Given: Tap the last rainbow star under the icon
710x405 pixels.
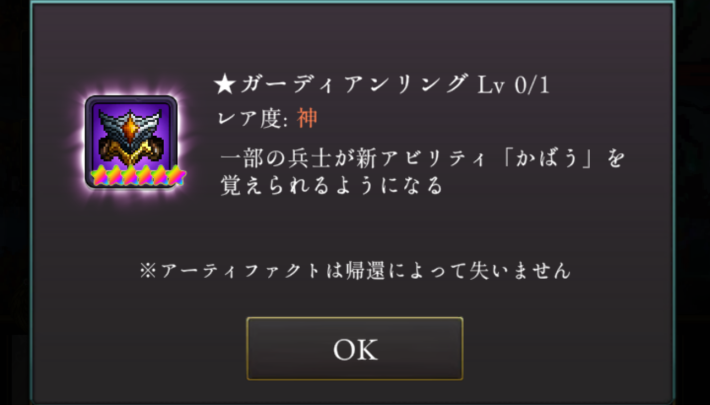Looking at the screenshot, I should pyautogui.click(x=177, y=175).
